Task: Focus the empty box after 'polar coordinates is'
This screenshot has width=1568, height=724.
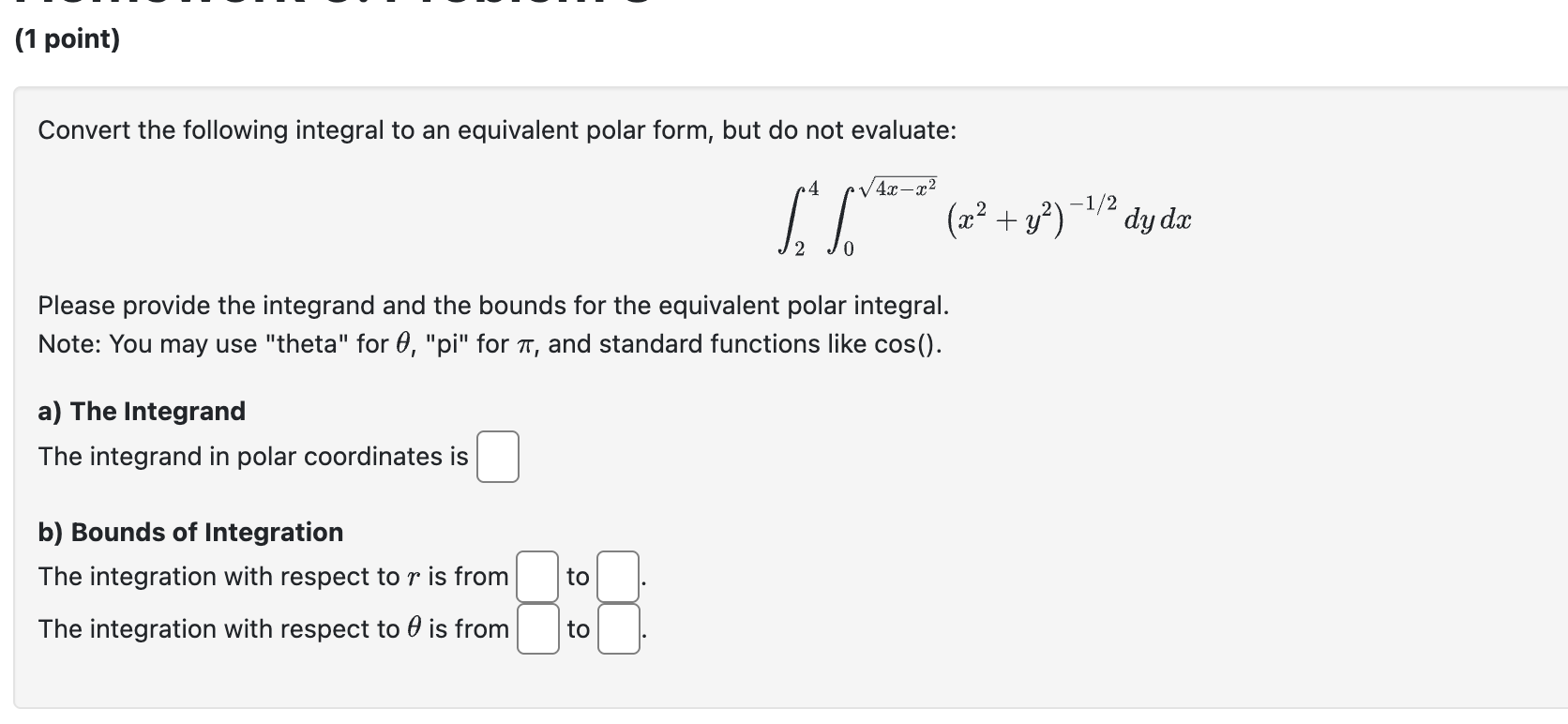Action: (497, 457)
